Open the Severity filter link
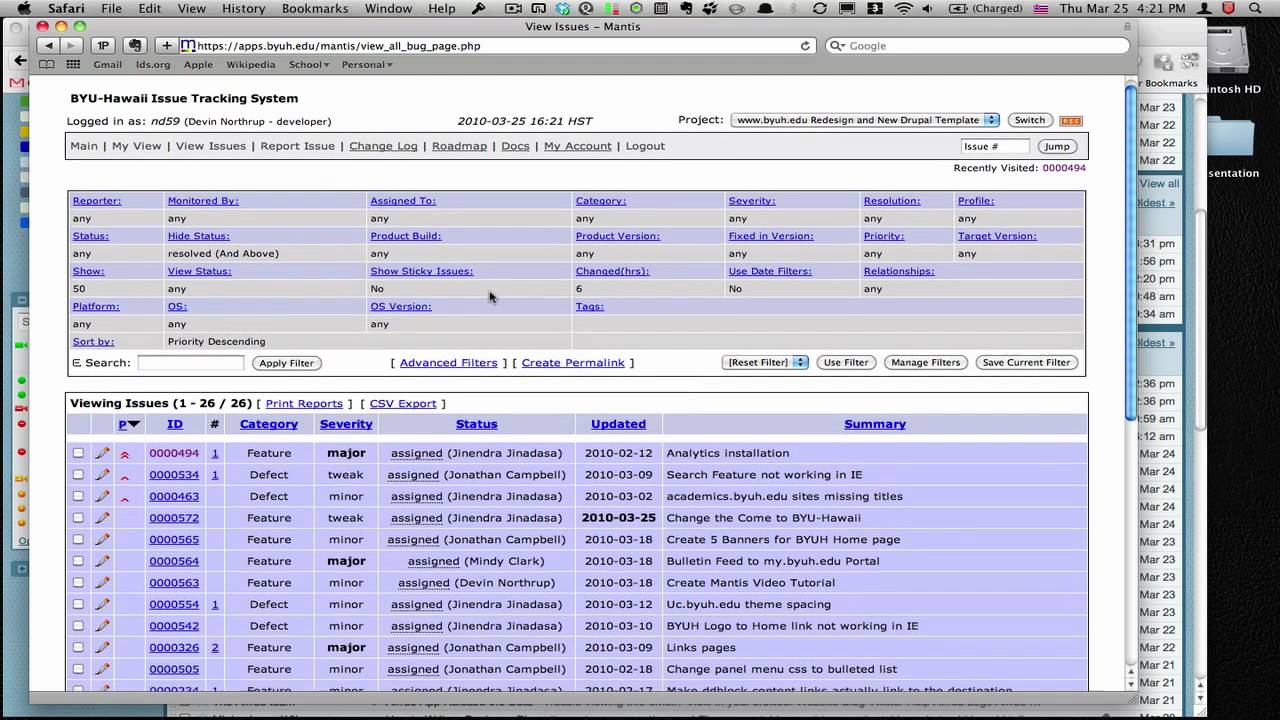This screenshot has width=1280, height=720. click(x=752, y=201)
